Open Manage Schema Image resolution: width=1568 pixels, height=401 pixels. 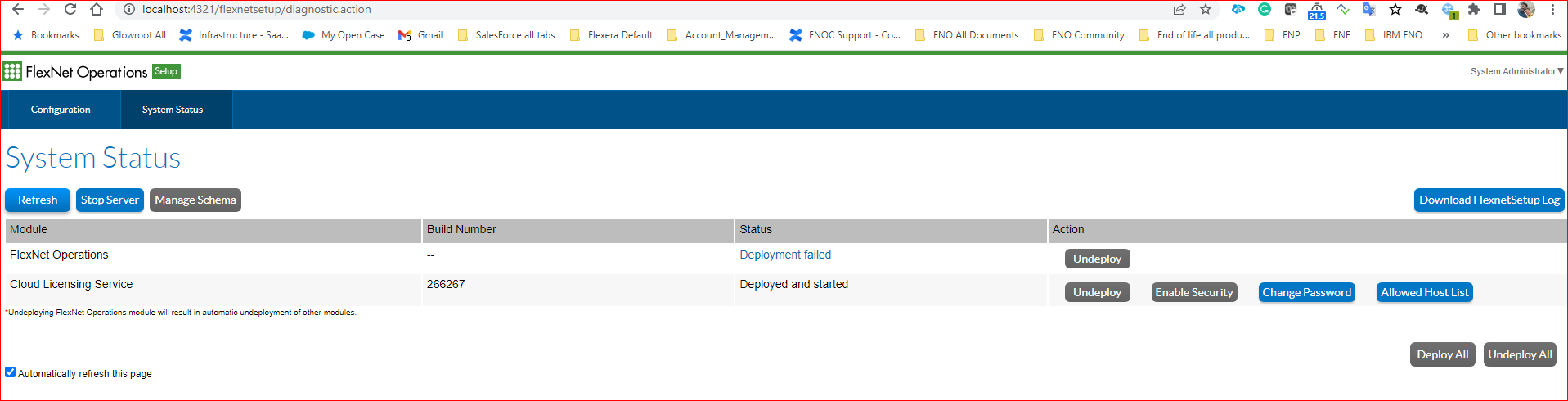[195, 200]
